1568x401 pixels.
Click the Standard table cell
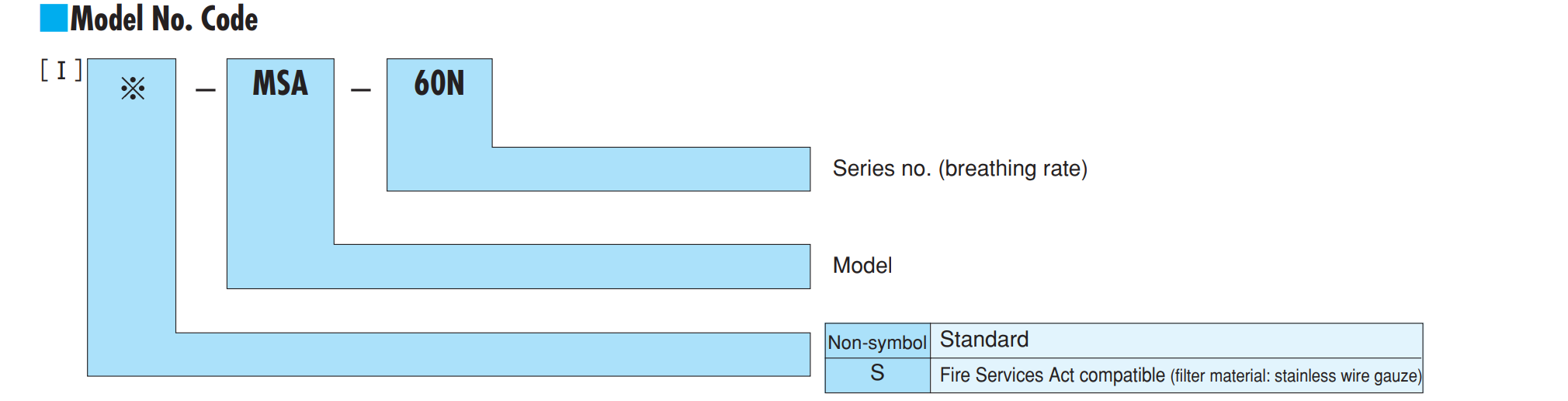click(1176, 340)
